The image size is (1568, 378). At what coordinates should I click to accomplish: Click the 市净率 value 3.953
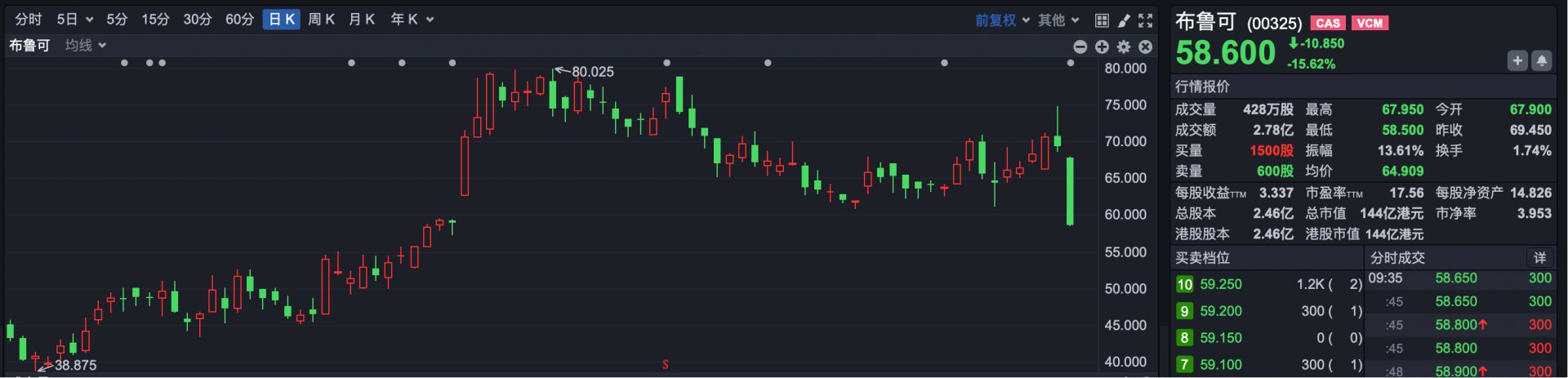1535,213
